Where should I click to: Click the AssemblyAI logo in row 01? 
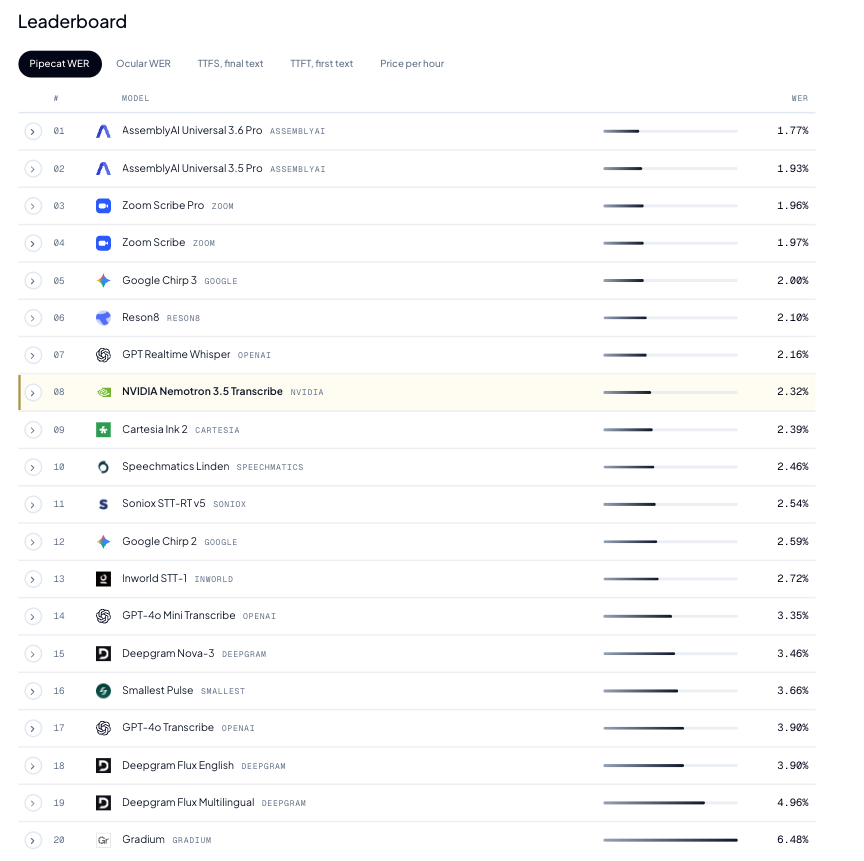point(103,131)
